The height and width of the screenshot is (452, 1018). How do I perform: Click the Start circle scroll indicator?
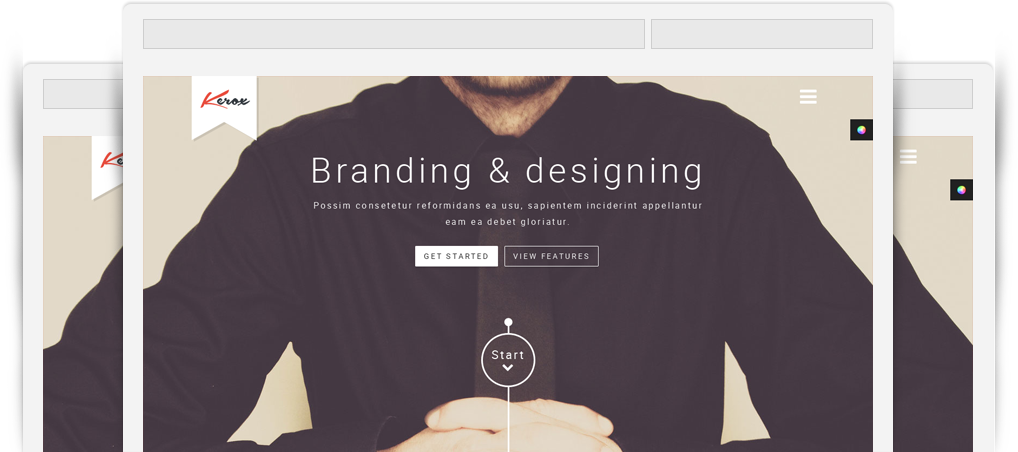[508, 360]
